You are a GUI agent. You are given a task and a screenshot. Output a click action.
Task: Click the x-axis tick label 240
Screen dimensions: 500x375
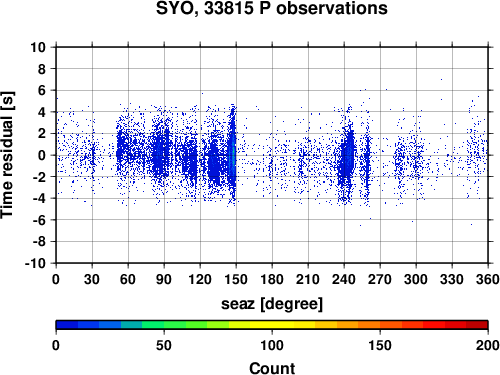(x=344, y=279)
